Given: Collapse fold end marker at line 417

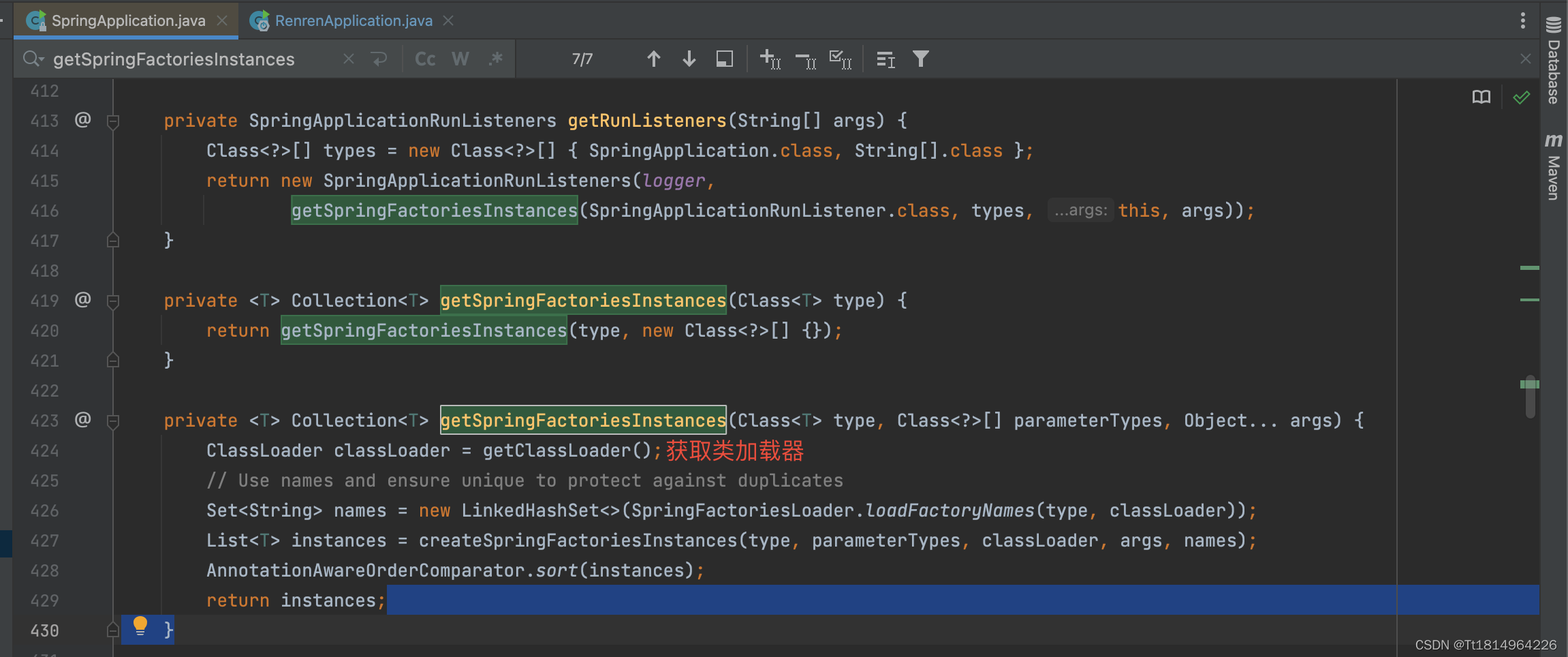Looking at the screenshot, I should 113,241.
